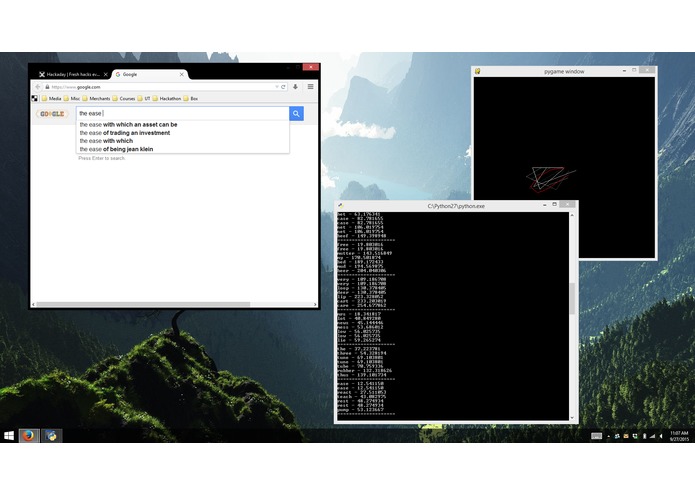
Task: Click the browser scrollbar right arrow
Action: point(315,304)
